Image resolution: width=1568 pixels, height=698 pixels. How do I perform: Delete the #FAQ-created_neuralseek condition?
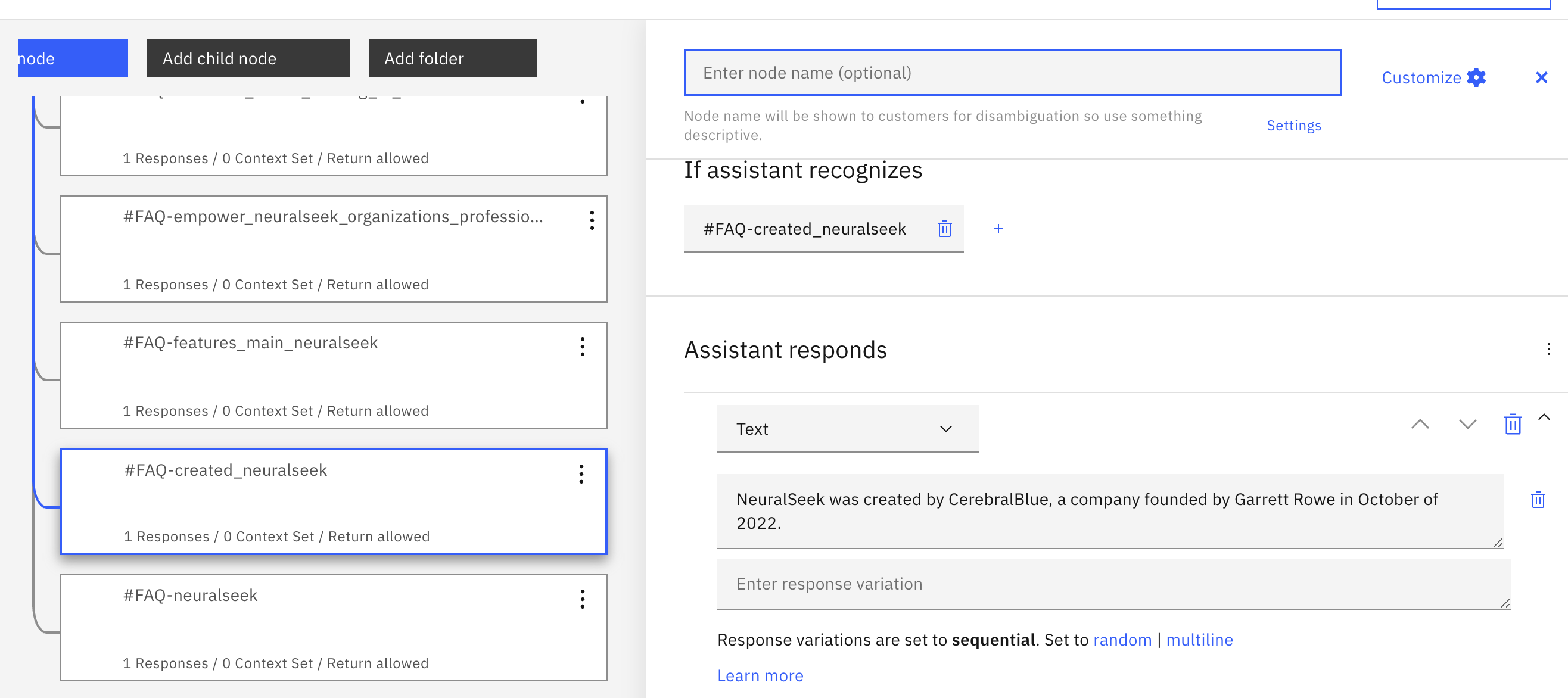pos(944,229)
